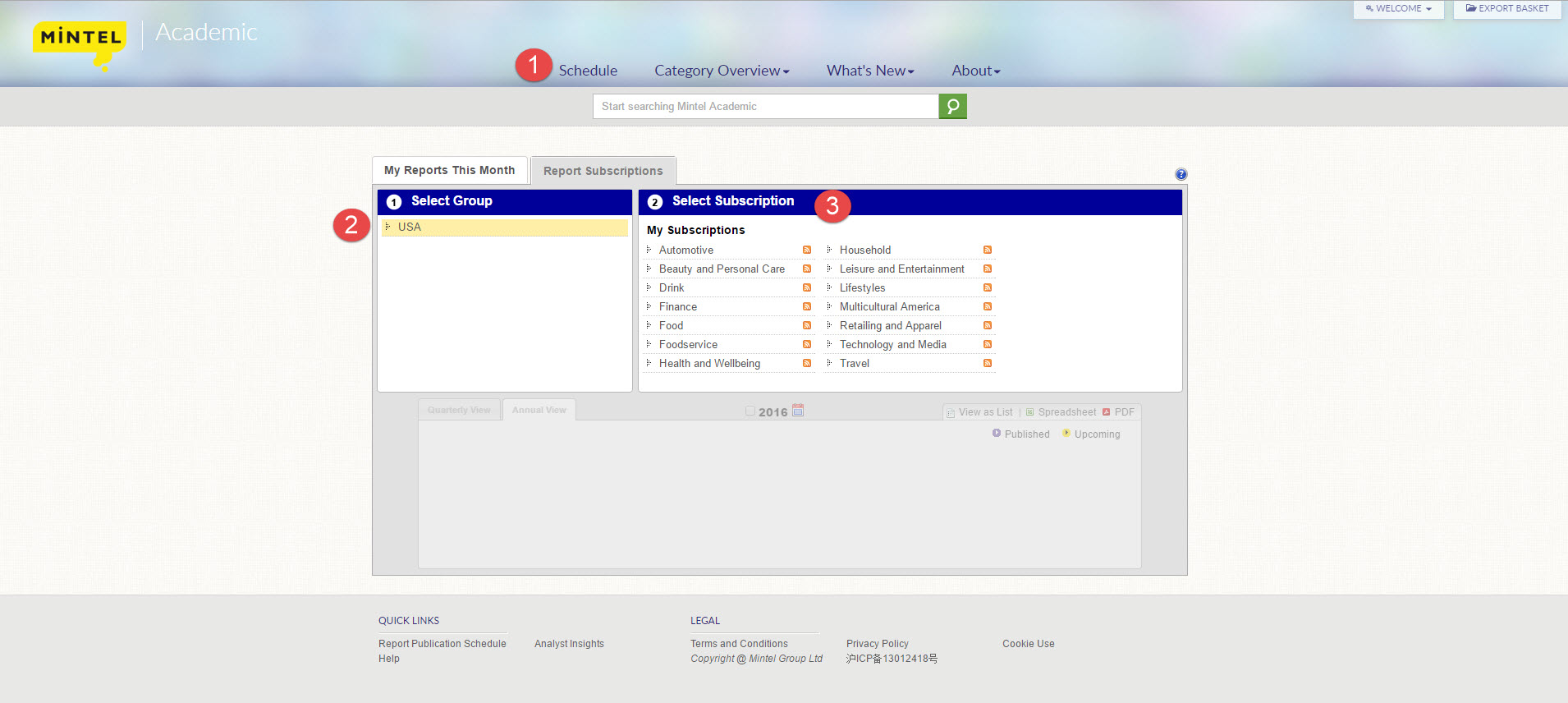Click RSS feed icon for Foodservice
The width and height of the screenshot is (1568, 703).
[x=807, y=344]
